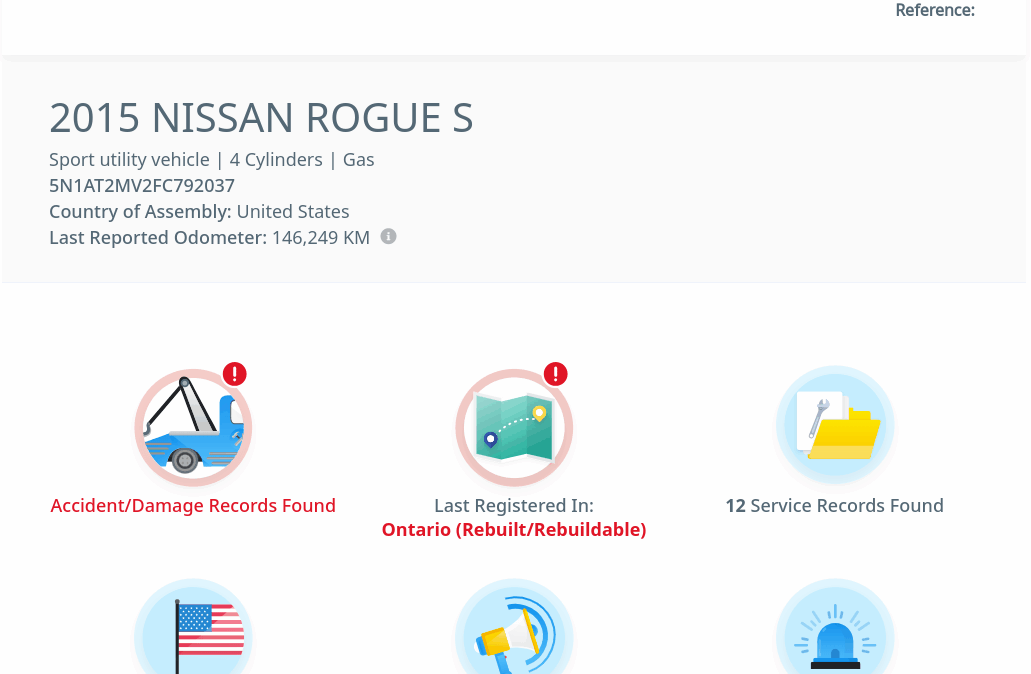Screen dimensions: 1031x674
Task: Select the VIN 5N1AT2MV2FC792037
Action: (142, 185)
